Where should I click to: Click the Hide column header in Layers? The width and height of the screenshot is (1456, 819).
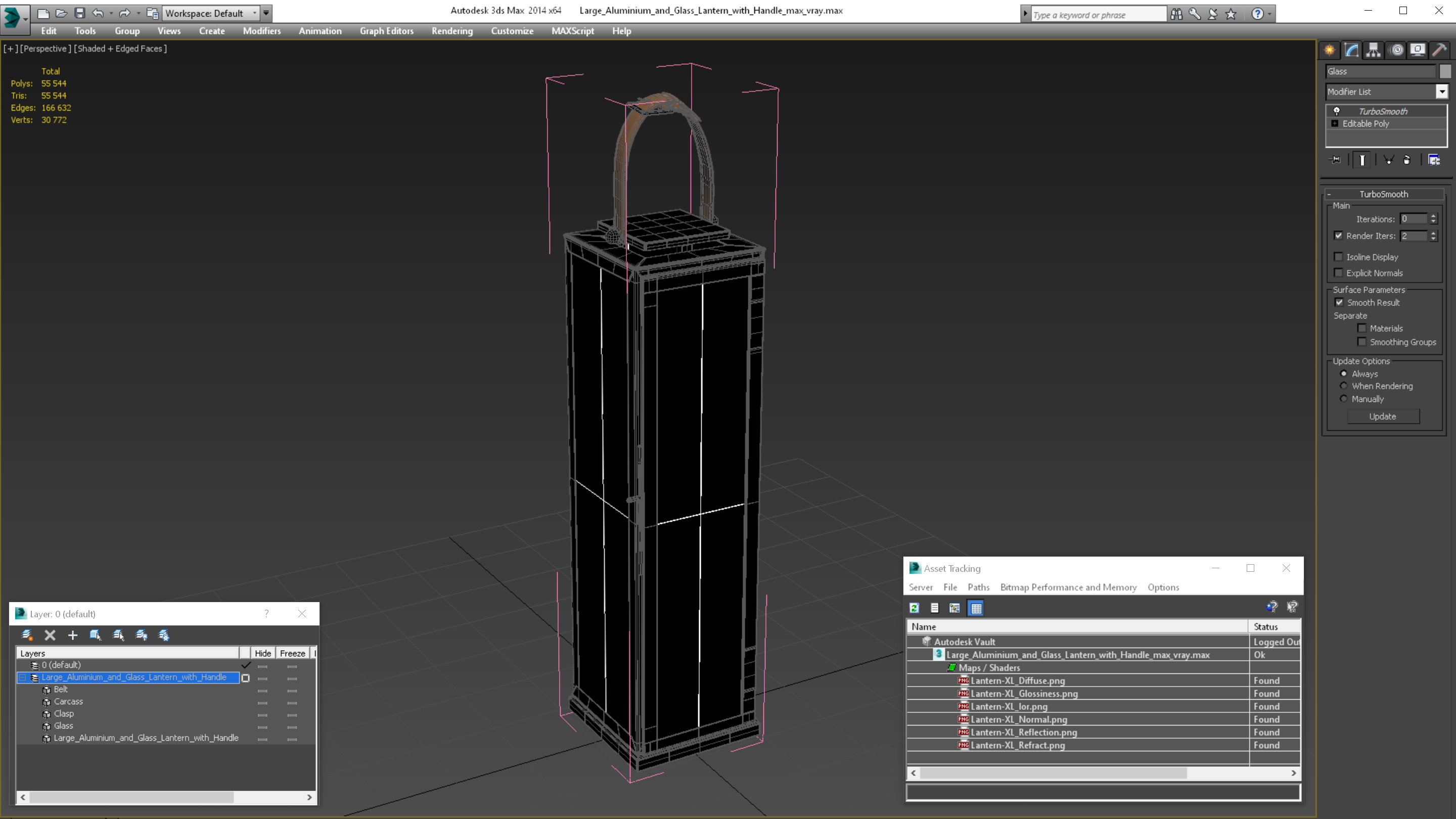[263, 653]
